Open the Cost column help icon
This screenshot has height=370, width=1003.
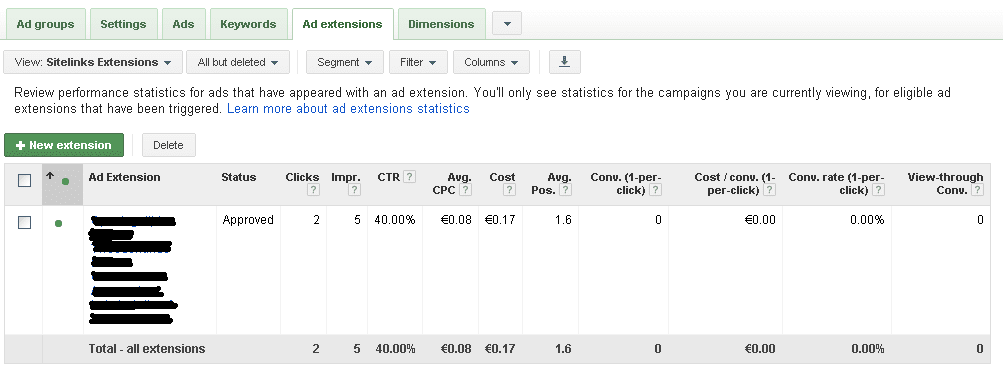click(509, 190)
